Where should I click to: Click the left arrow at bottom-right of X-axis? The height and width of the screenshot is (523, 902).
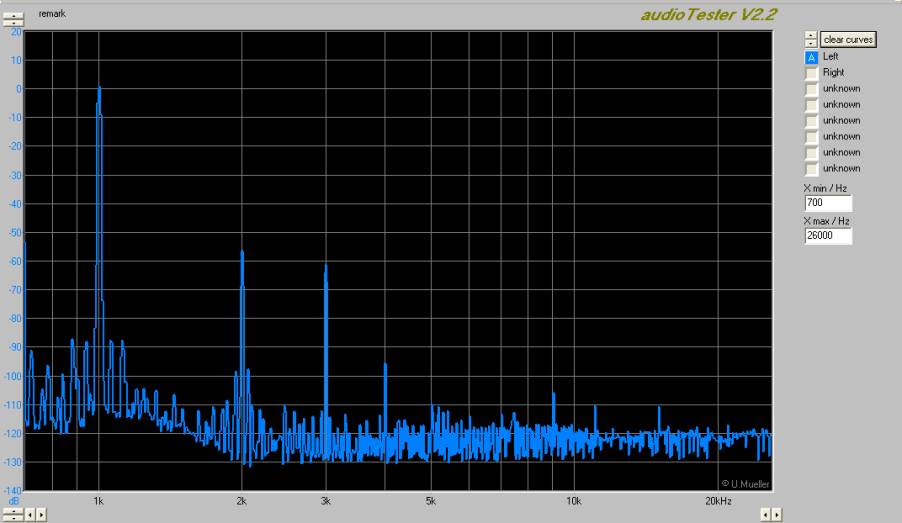click(765, 514)
